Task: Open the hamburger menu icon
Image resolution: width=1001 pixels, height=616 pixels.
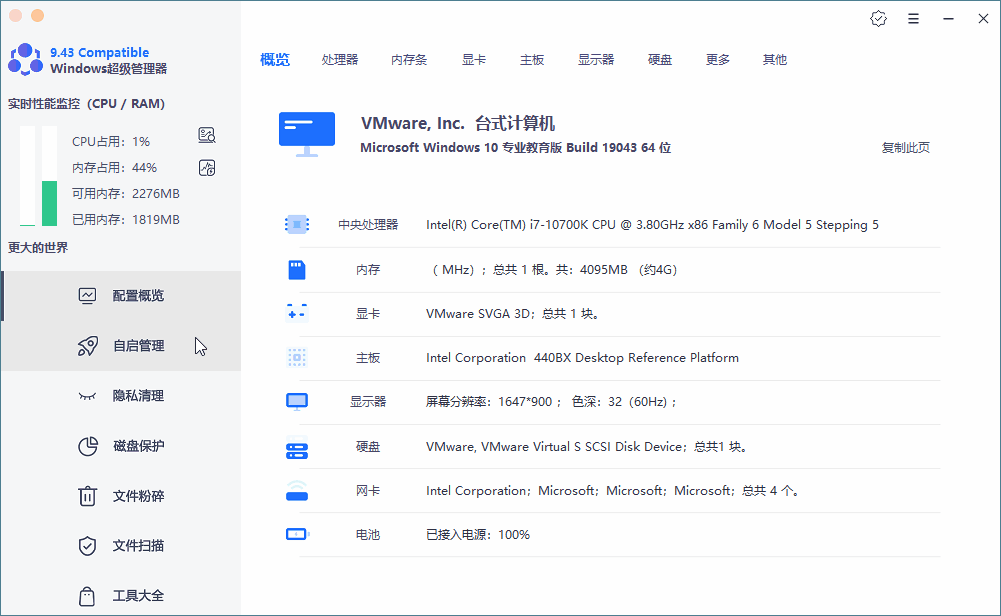Action: coord(913,18)
